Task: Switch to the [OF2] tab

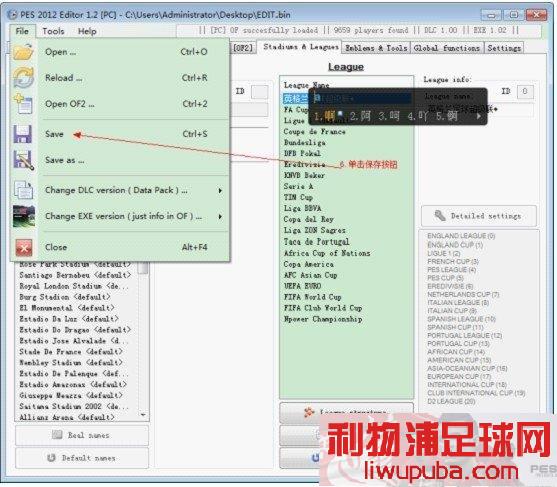Action: [x=243, y=48]
